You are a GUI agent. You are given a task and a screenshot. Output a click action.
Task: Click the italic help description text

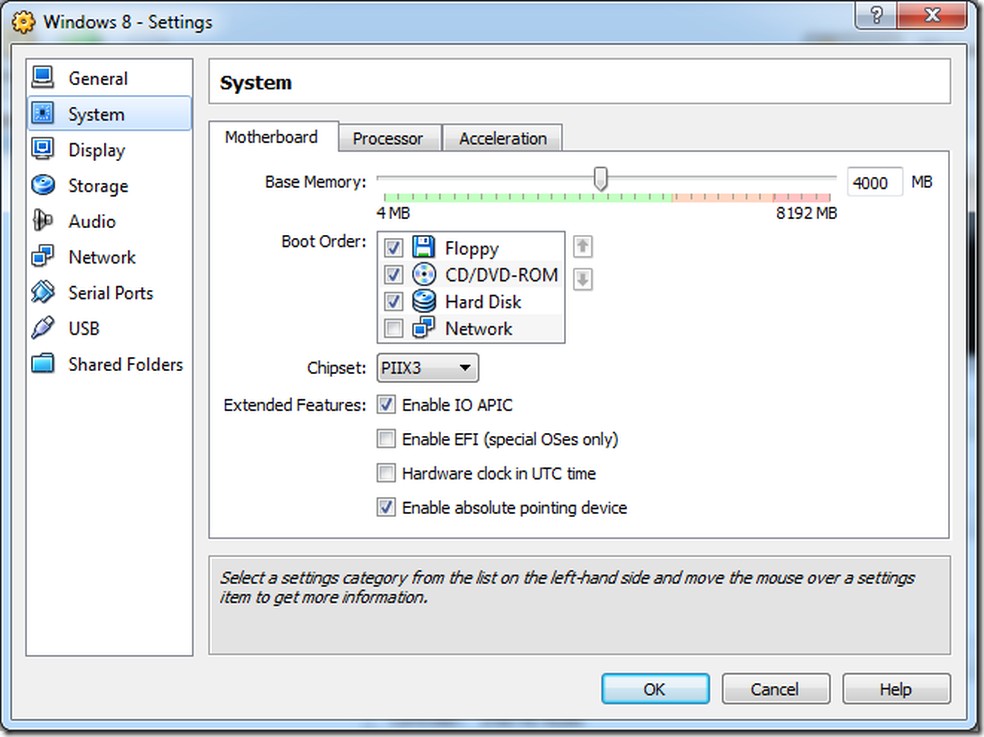click(567, 587)
